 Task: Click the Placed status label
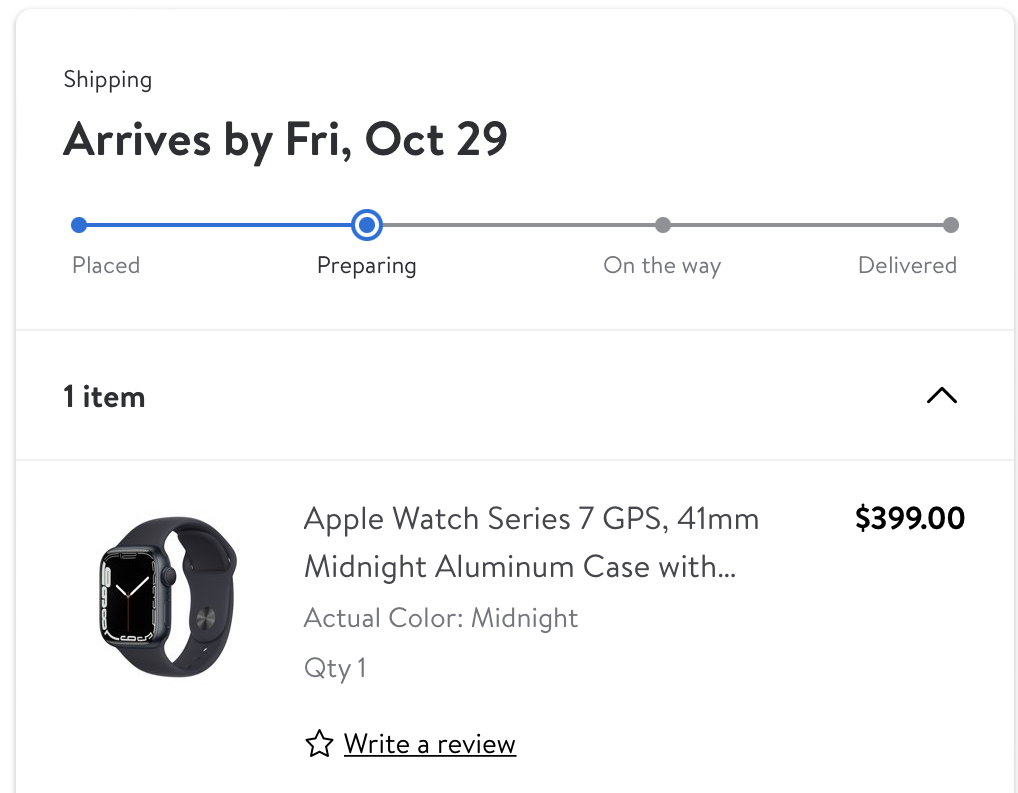tap(106, 265)
